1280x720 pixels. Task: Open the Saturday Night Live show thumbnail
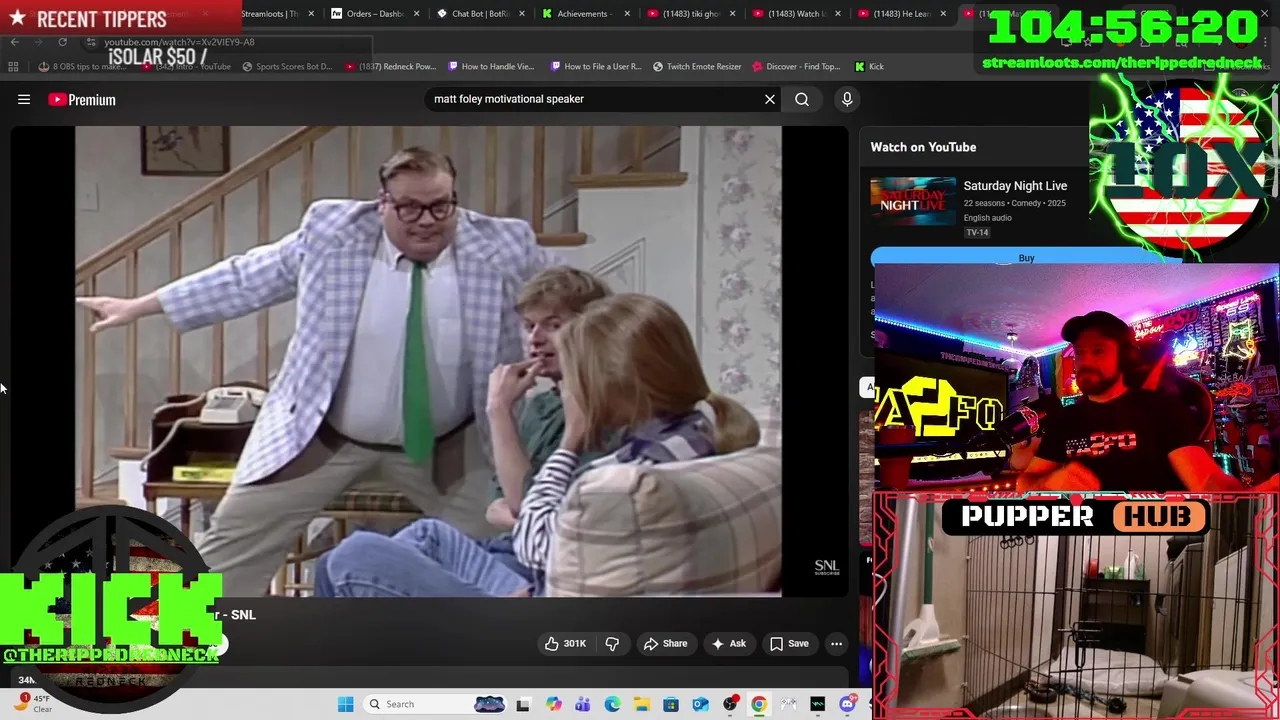pyautogui.click(x=912, y=202)
